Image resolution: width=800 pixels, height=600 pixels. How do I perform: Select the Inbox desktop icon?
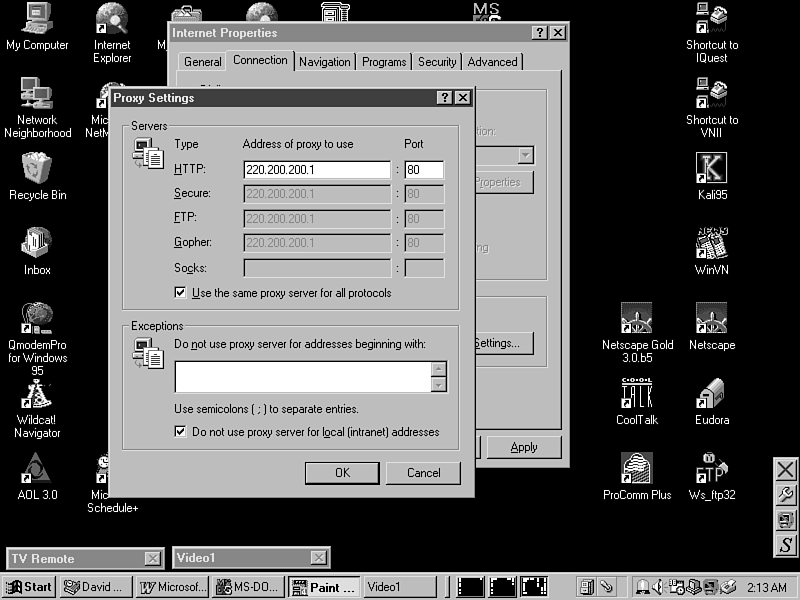point(37,251)
